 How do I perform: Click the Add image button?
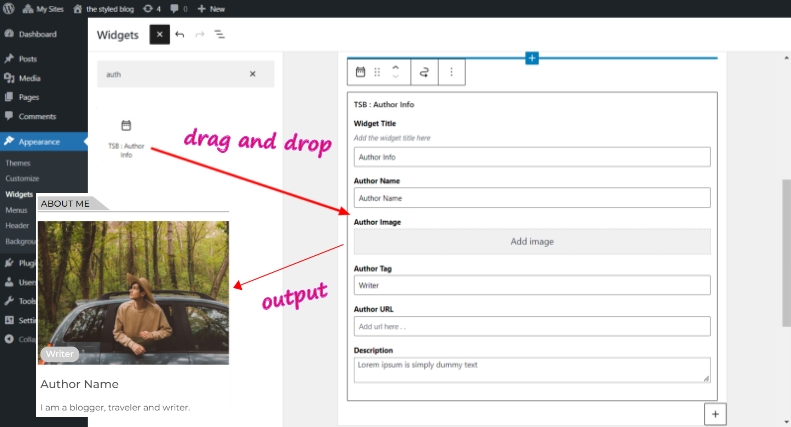[x=532, y=241]
